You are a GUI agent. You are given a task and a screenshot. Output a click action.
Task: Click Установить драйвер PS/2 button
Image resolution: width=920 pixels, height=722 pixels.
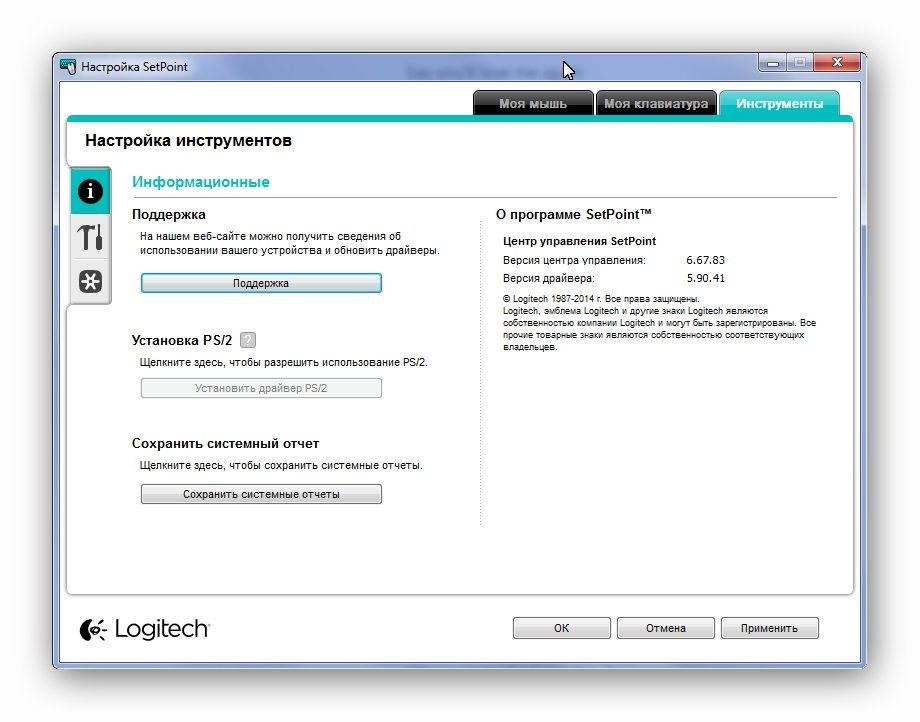[261, 388]
